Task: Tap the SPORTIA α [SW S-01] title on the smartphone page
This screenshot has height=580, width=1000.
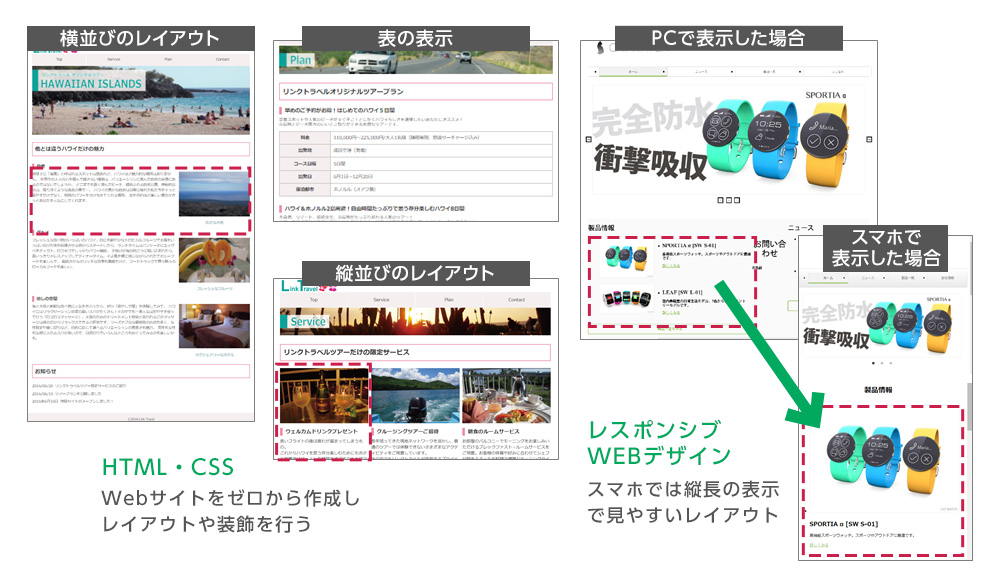Action: (844, 524)
